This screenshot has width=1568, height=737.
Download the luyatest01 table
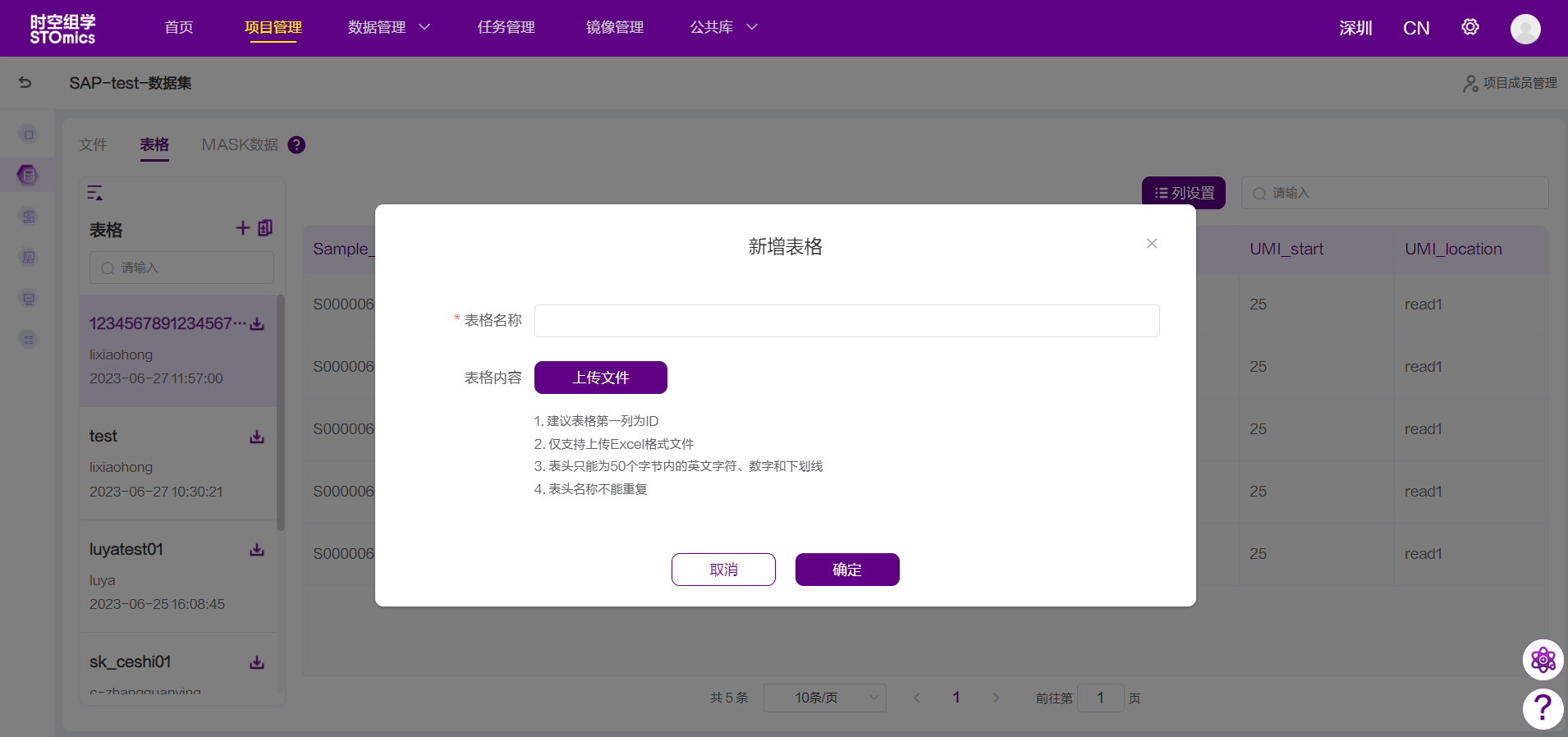click(257, 550)
